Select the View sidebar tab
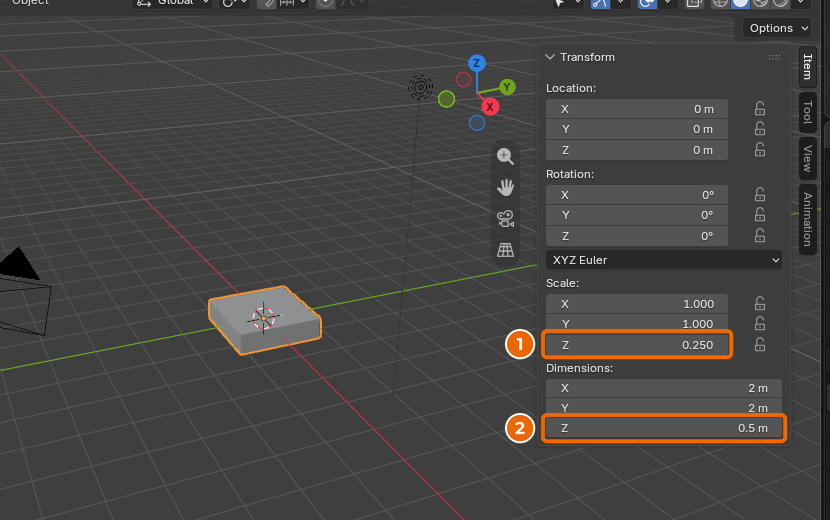830x520 pixels. [x=808, y=158]
